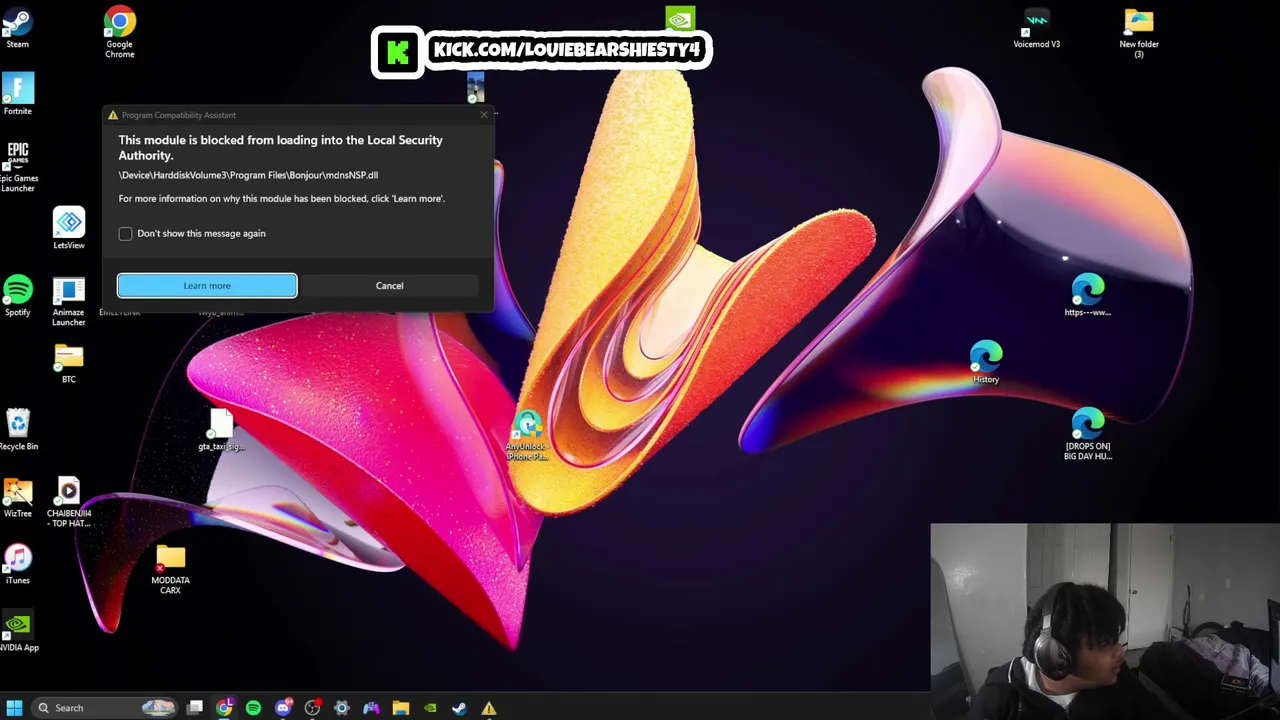Open Steam from the taskbar
1280x720 pixels.
pyautogui.click(x=459, y=708)
